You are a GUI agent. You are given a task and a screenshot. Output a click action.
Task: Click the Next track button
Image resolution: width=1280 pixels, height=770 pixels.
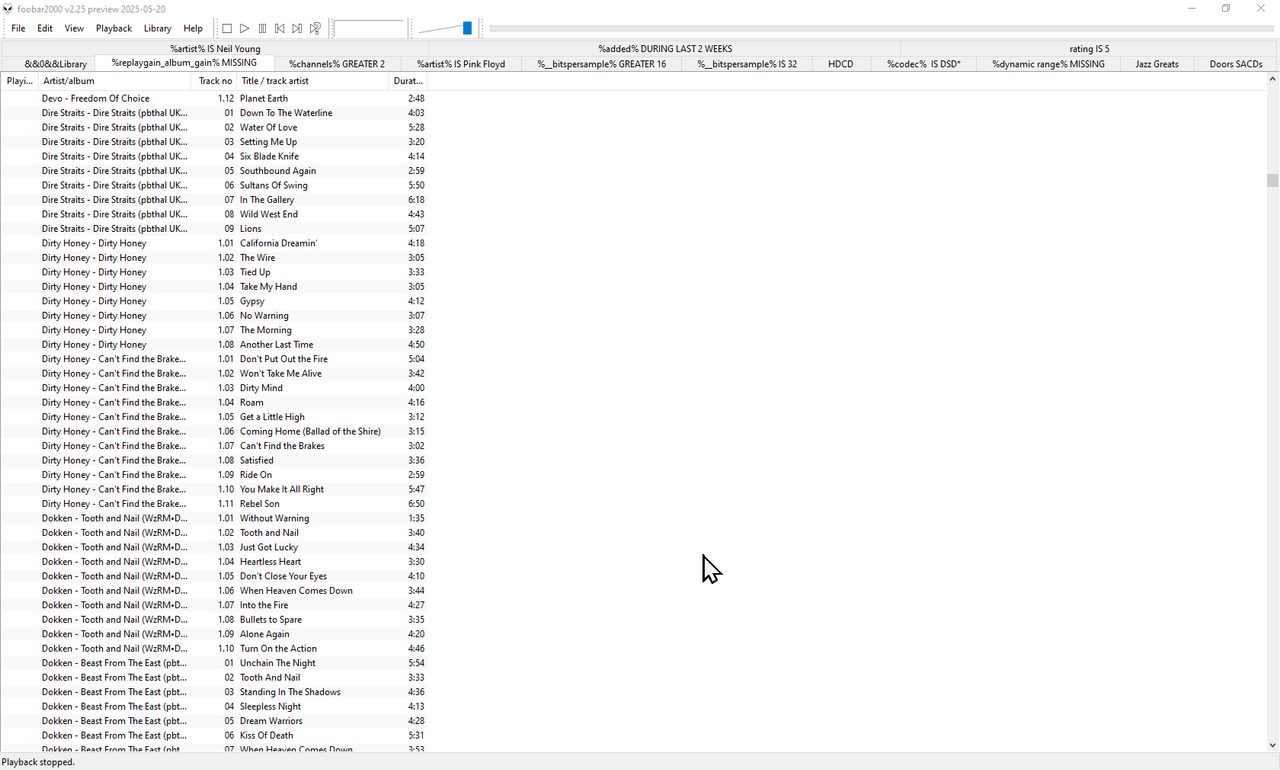(297, 29)
